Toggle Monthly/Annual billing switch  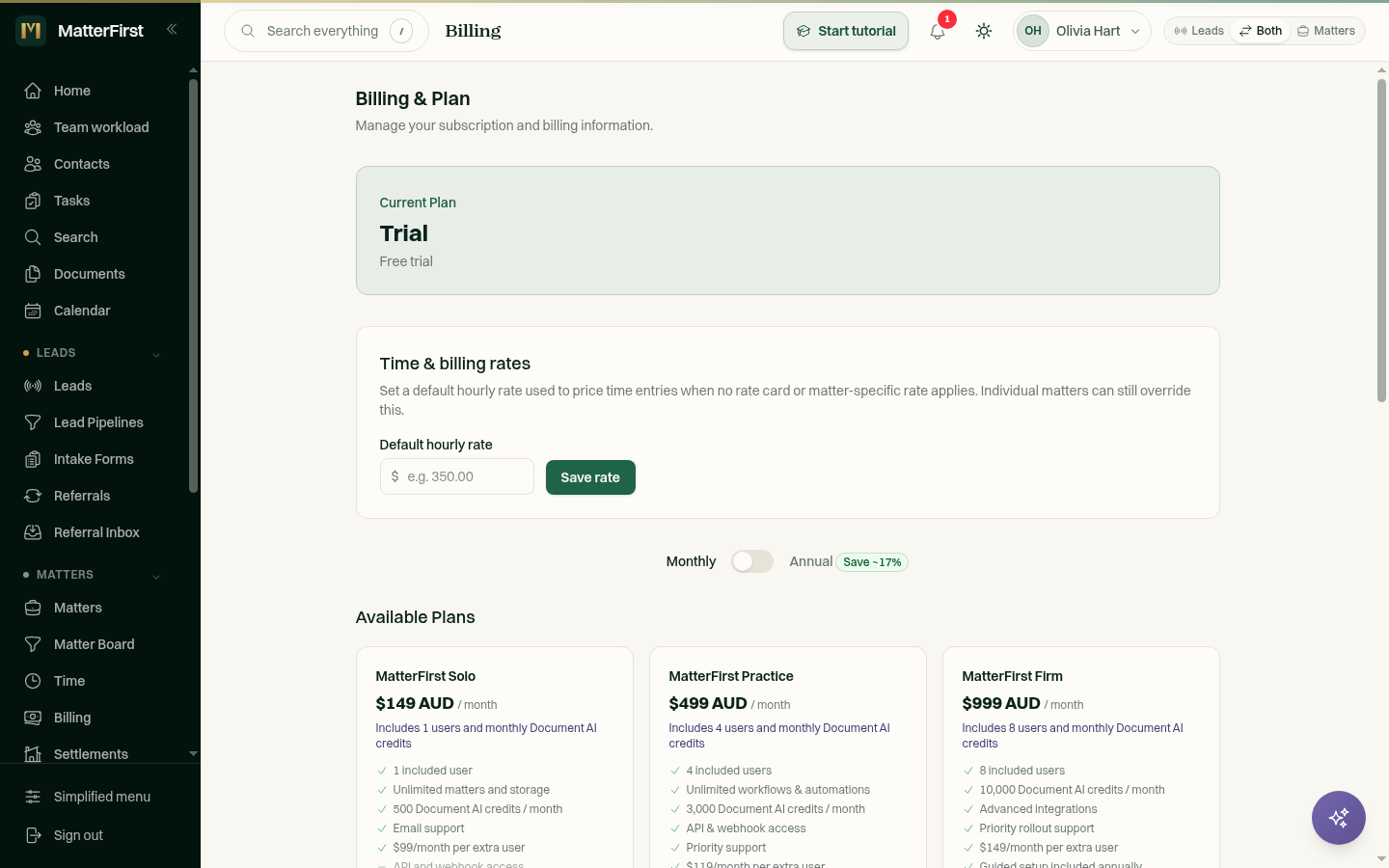point(752,561)
